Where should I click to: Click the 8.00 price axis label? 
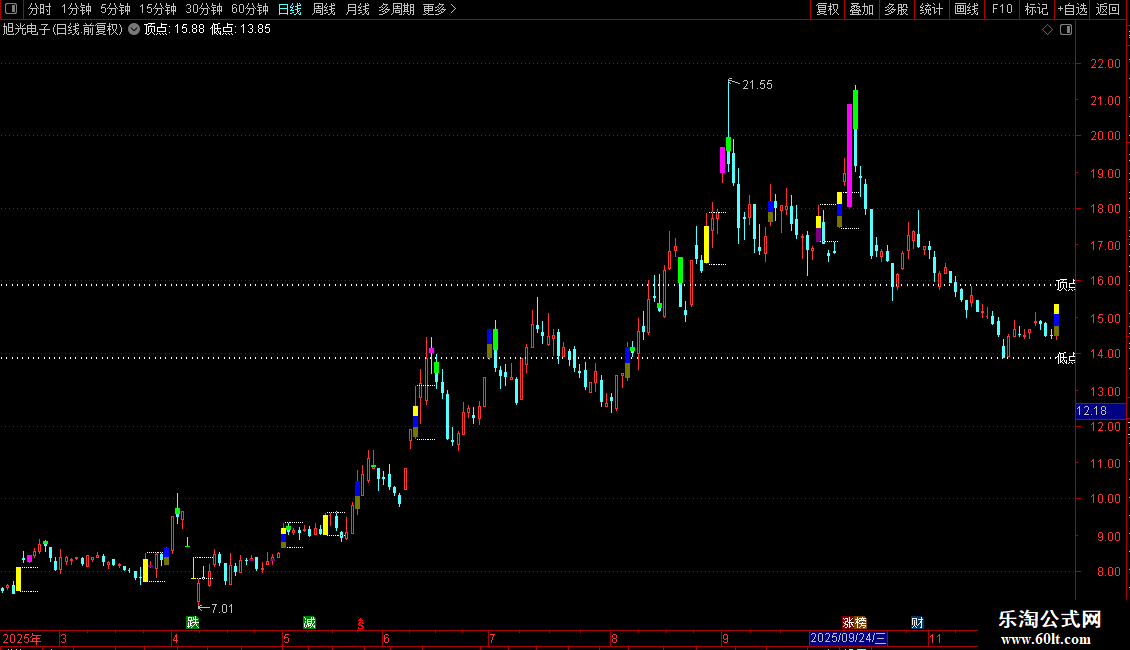point(1109,571)
